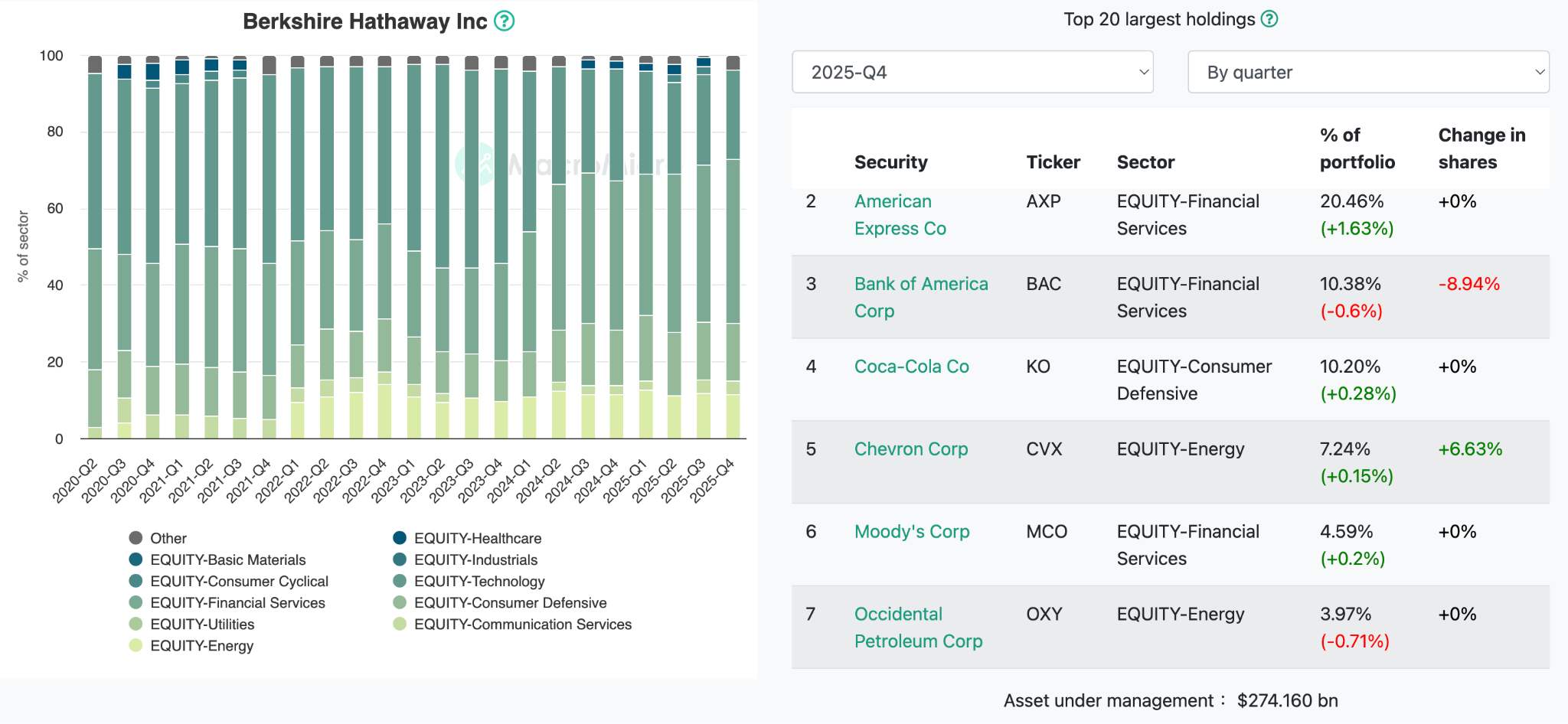The height and width of the screenshot is (724, 1568).
Task: Click help icon next to Top 20 largest holdings
Action: click(1269, 19)
